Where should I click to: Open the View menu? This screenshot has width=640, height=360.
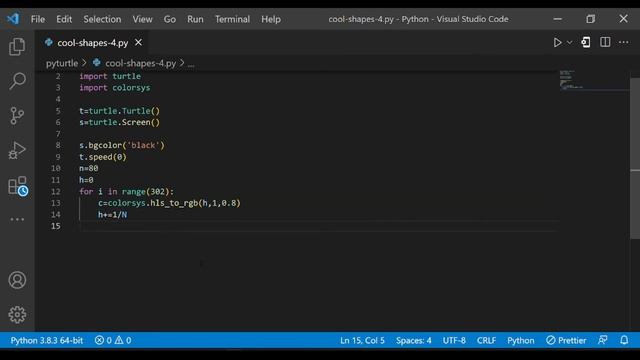click(142, 19)
